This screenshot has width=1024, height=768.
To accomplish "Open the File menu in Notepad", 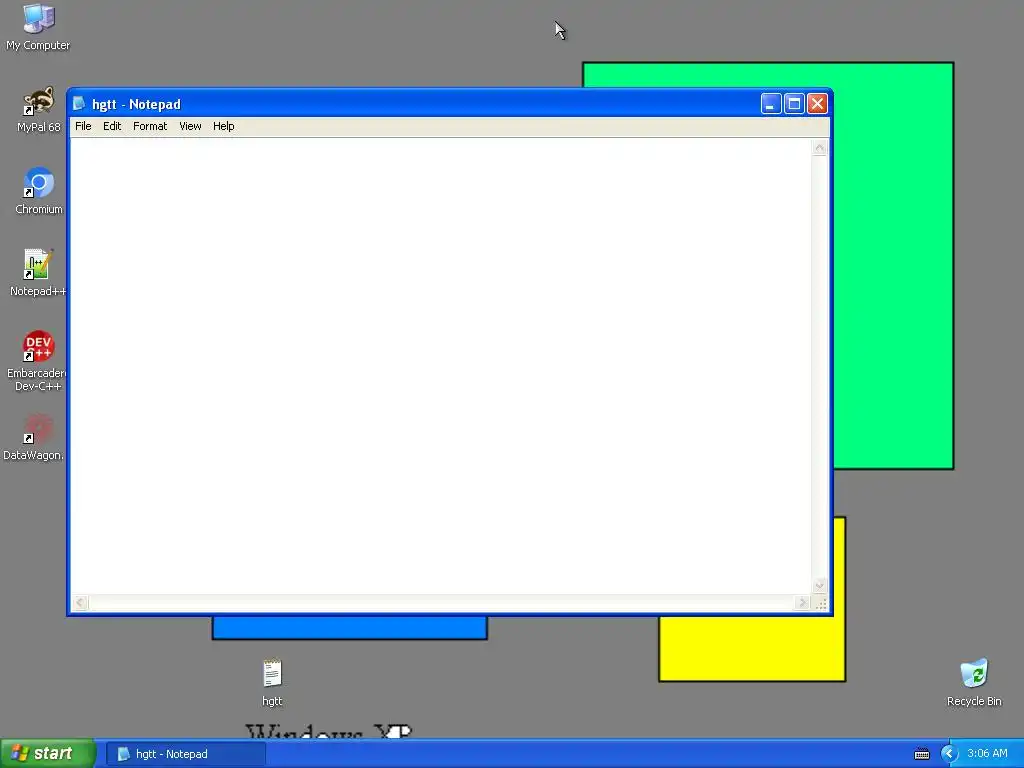I will pyautogui.click(x=83, y=126).
